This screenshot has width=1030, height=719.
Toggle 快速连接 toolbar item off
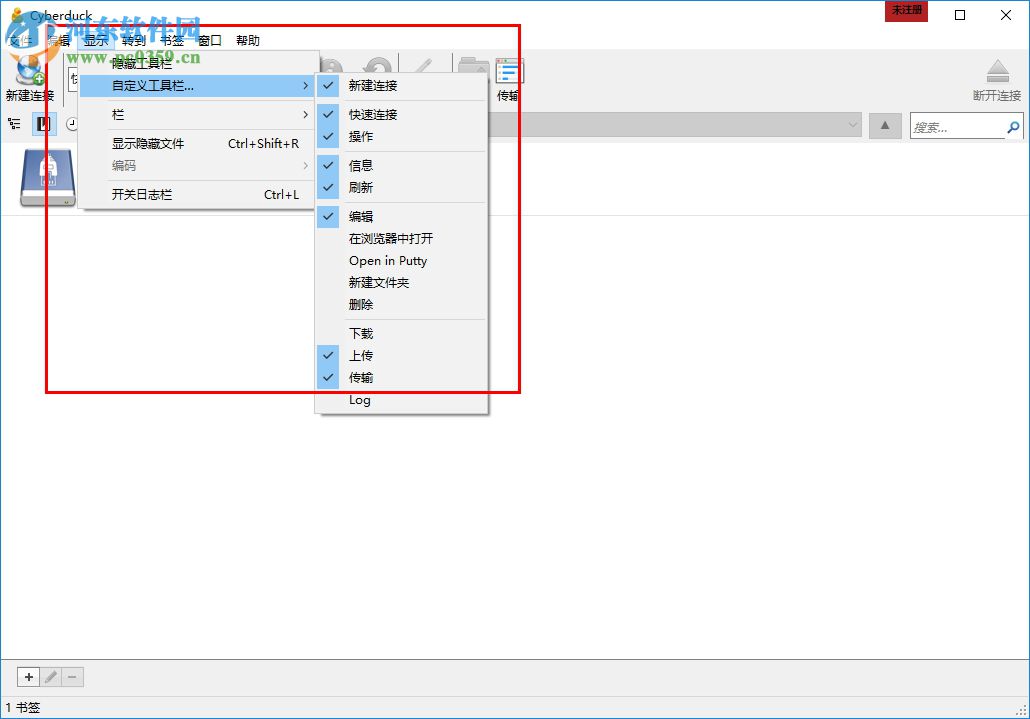(x=401, y=114)
